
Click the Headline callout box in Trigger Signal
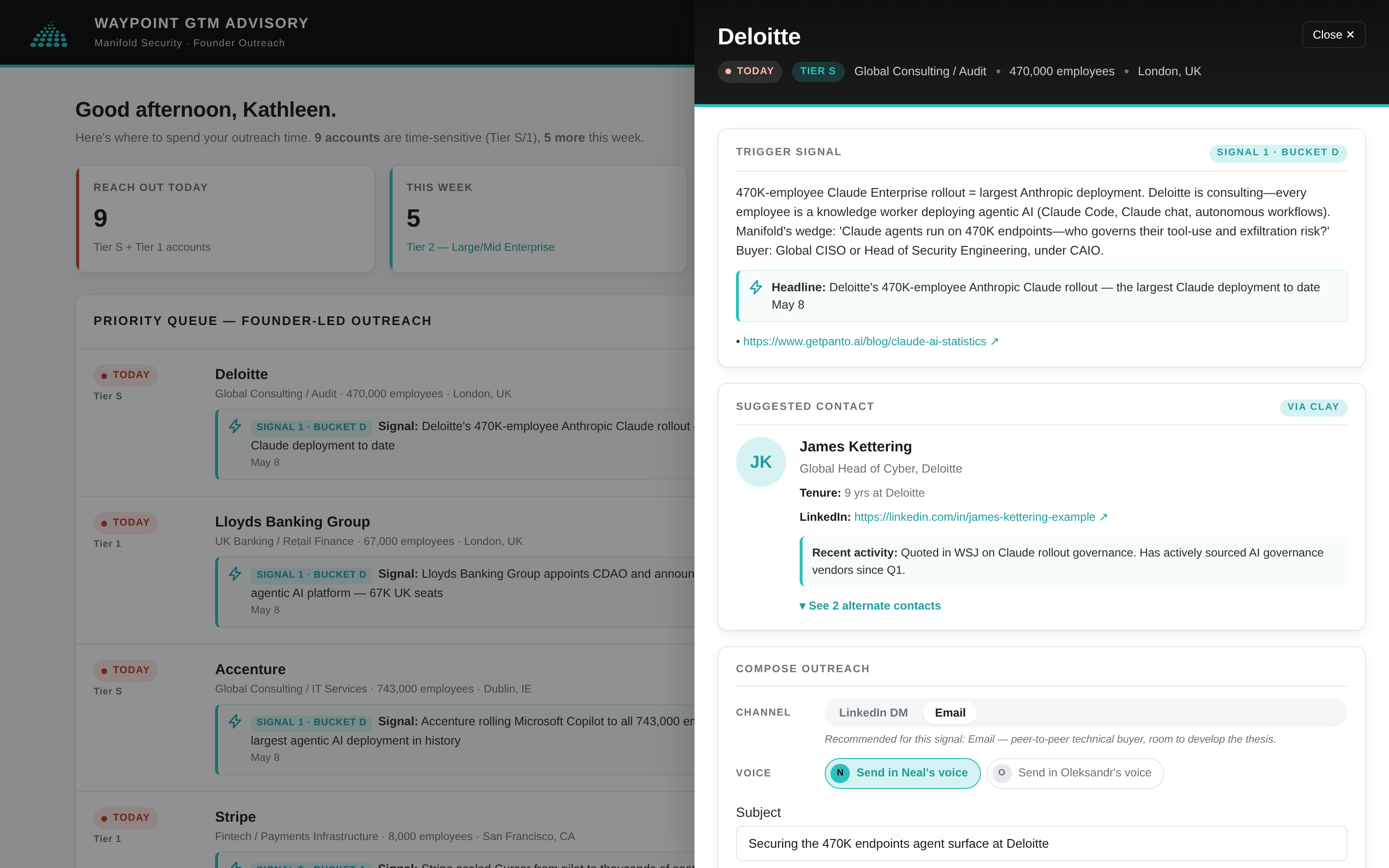tap(1041, 296)
